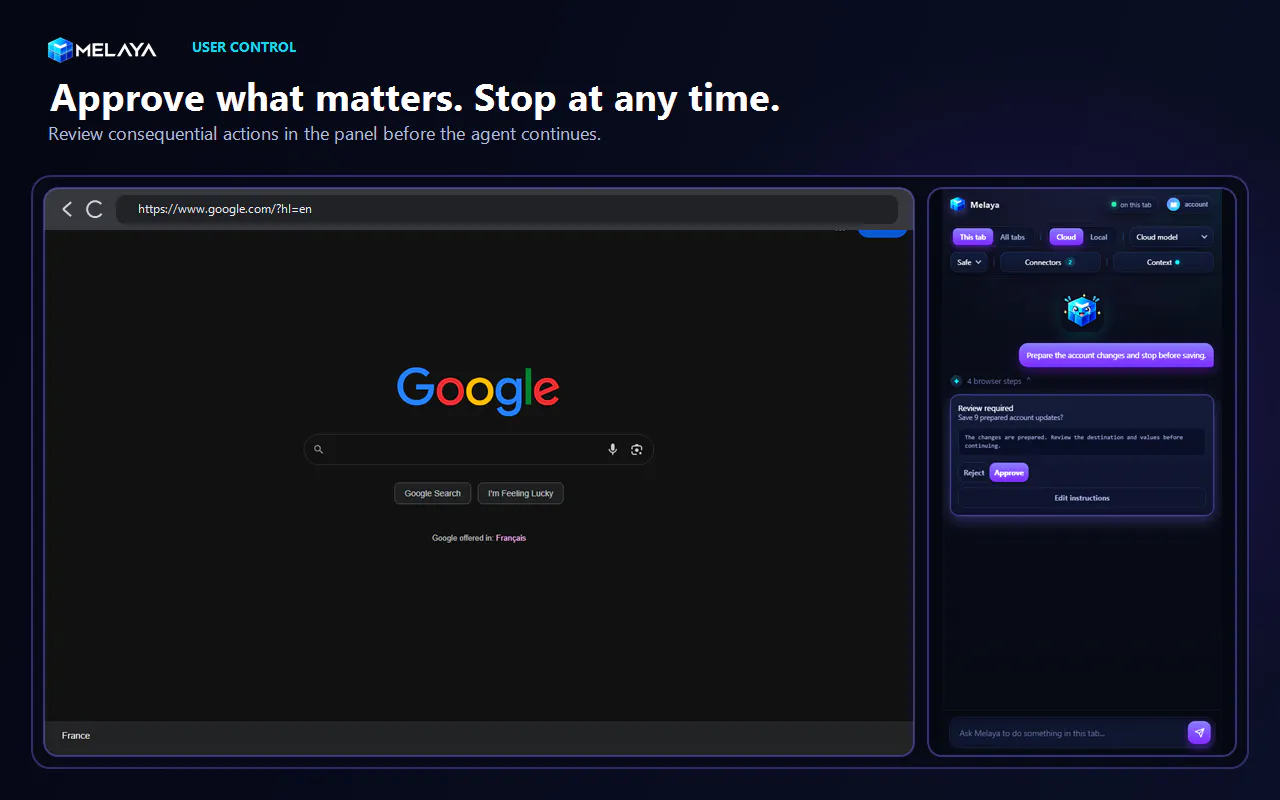Image resolution: width=1280 pixels, height=800 pixels.
Task: Click the magnifier icon in Google search box
Action: [x=319, y=449]
